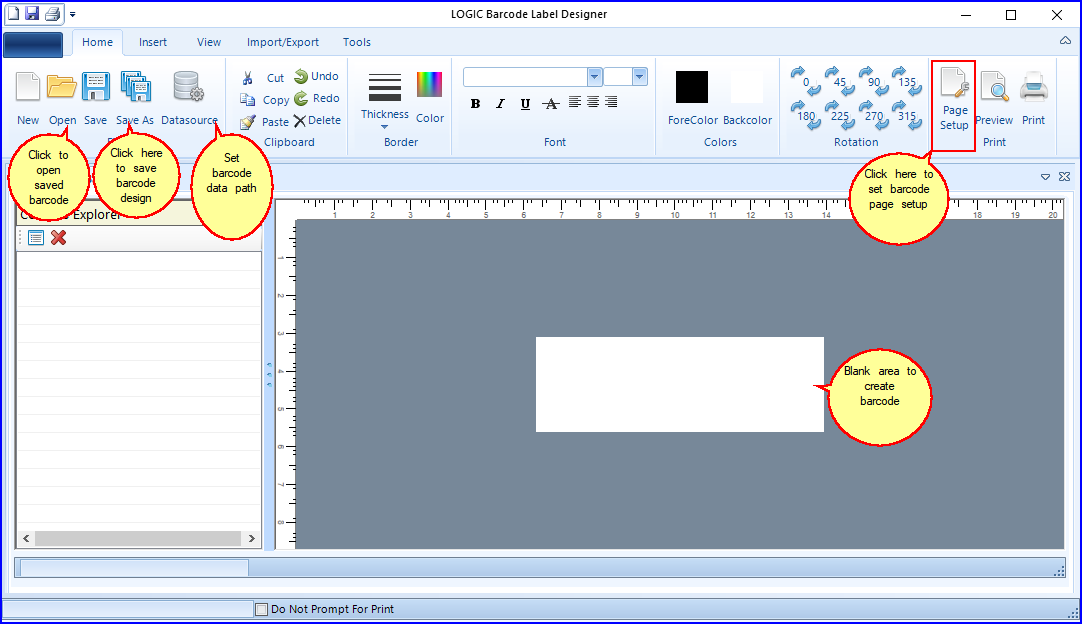Open the design panel dropdown arrow
This screenshot has height=624, width=1082.
coord(1045,177)
